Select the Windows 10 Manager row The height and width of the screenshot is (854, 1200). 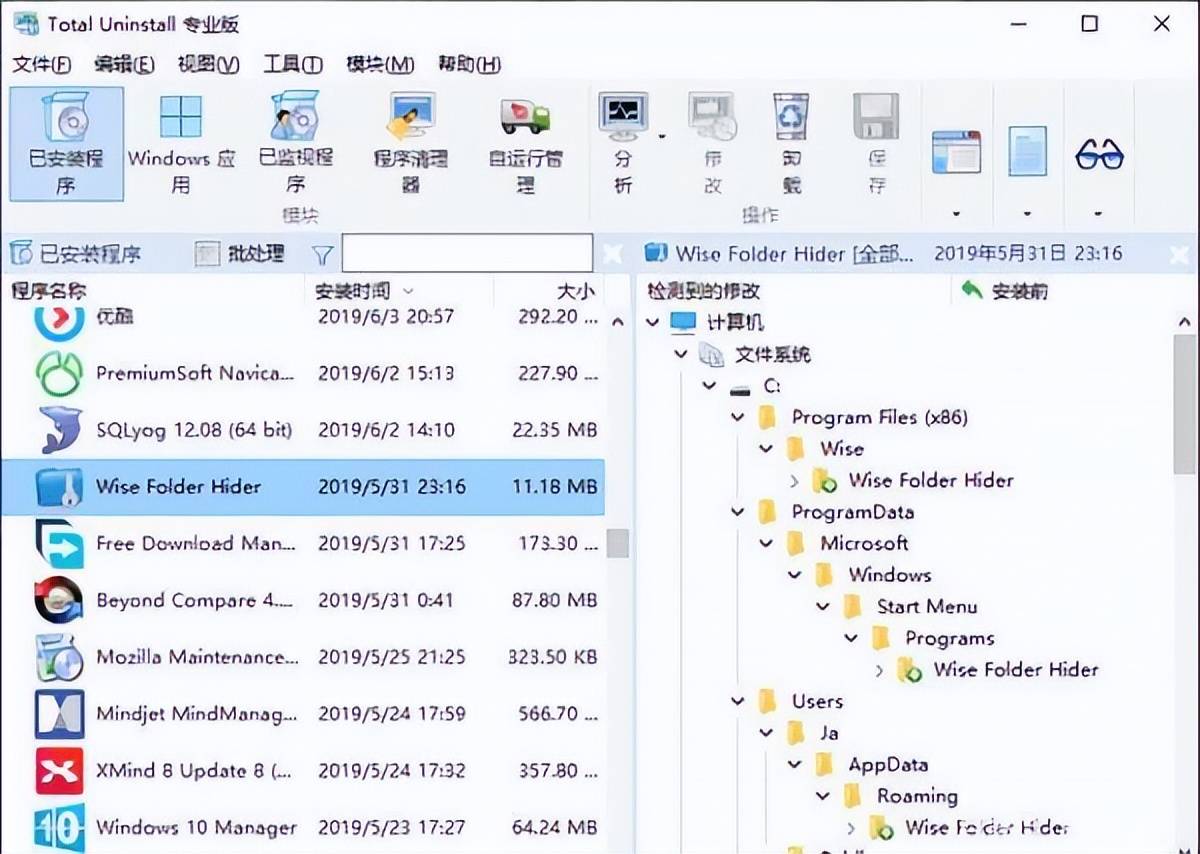pyautogui.click(x=303, y=827)
